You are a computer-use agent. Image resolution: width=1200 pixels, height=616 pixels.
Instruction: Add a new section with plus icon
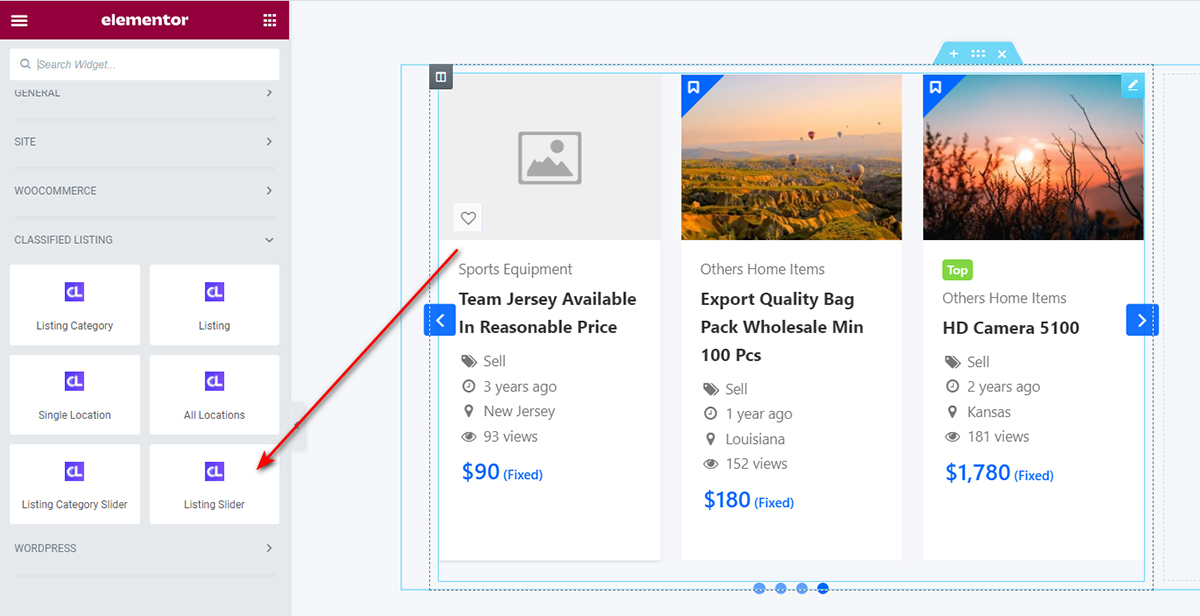click(954, 54)
